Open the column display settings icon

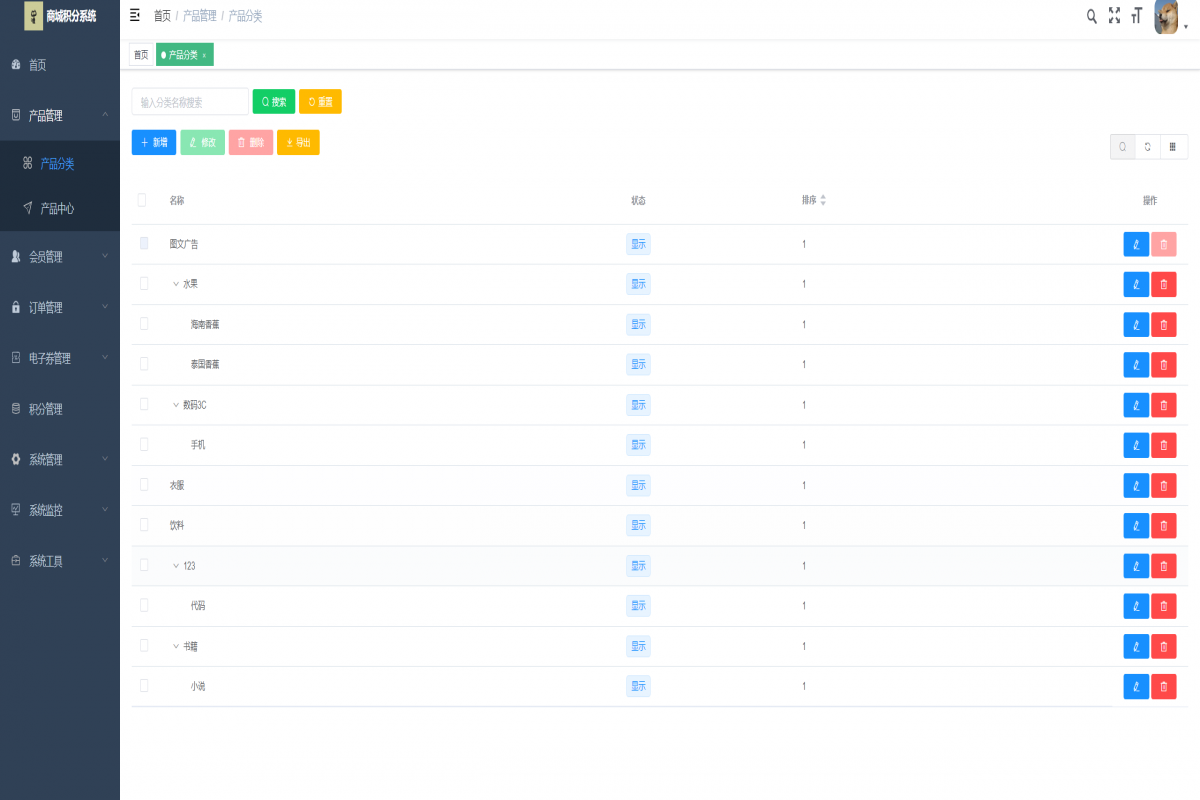click(x=1172, y=147)
